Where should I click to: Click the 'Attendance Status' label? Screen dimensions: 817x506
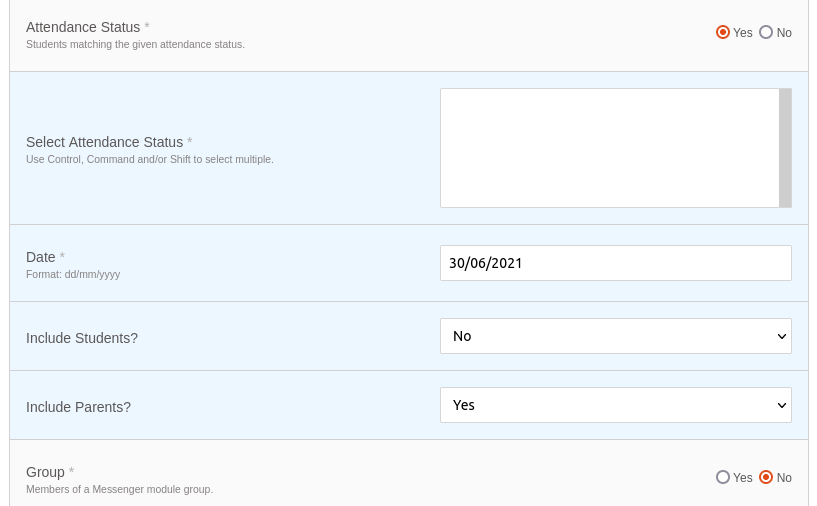(x=83, y=27)
